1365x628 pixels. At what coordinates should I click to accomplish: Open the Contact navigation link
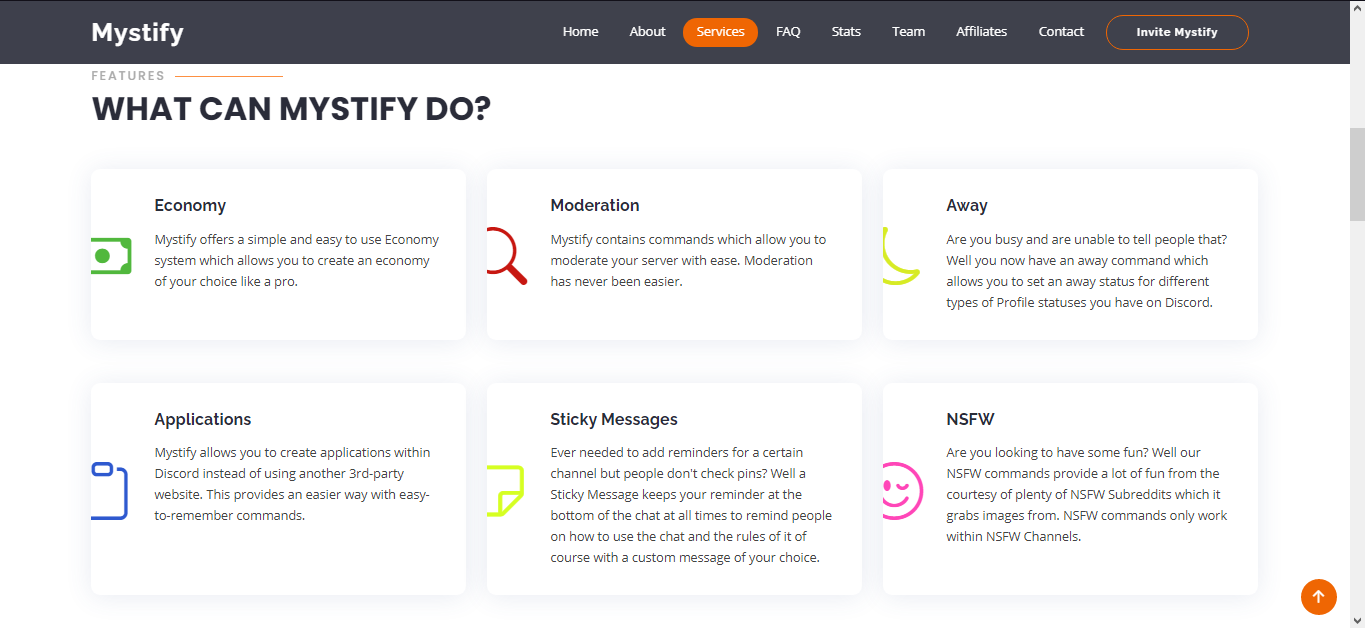pos(1061,32)
